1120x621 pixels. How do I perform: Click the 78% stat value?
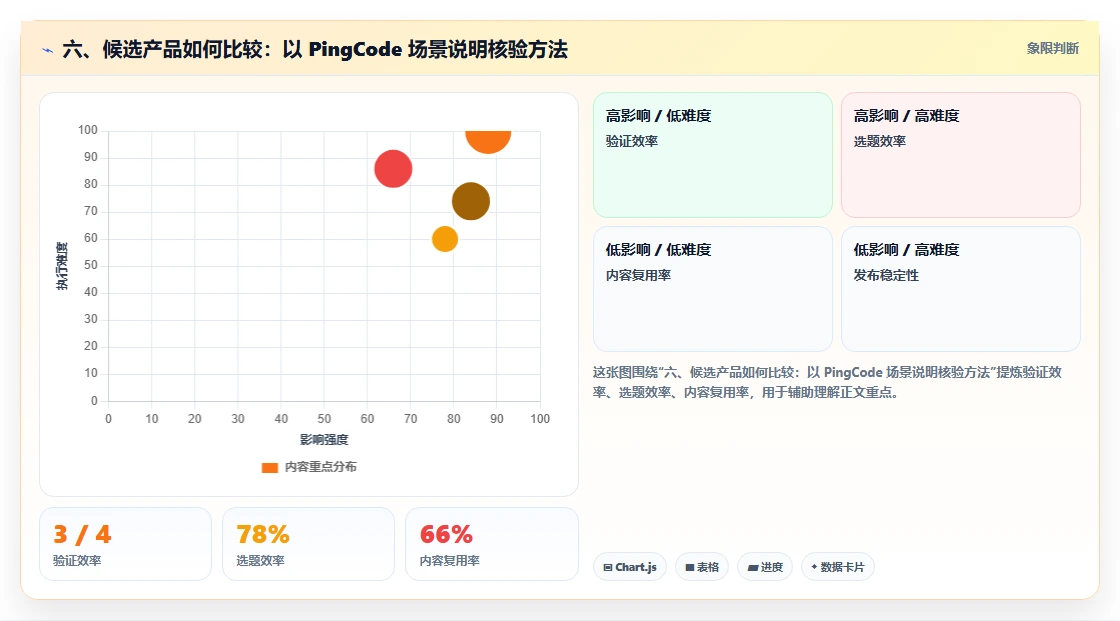click(263, 534)
